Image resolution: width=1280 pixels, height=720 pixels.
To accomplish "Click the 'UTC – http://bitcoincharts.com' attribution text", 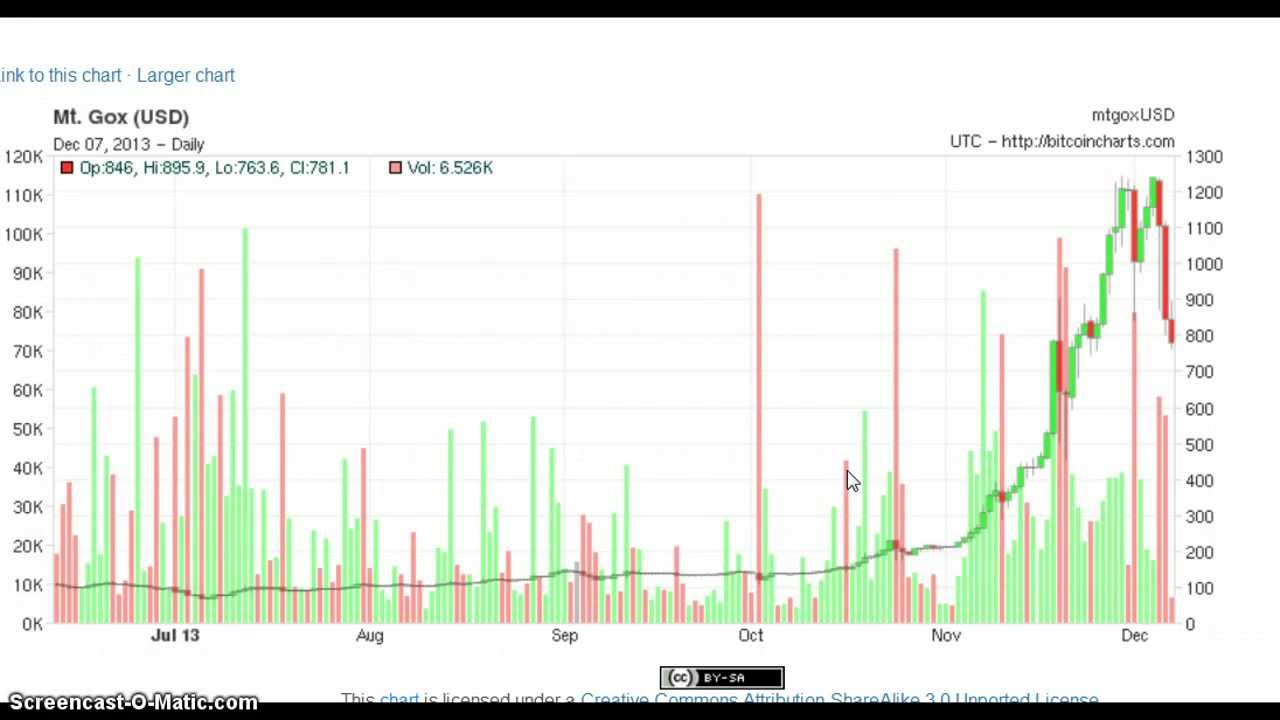I will tap(1062, 142).
